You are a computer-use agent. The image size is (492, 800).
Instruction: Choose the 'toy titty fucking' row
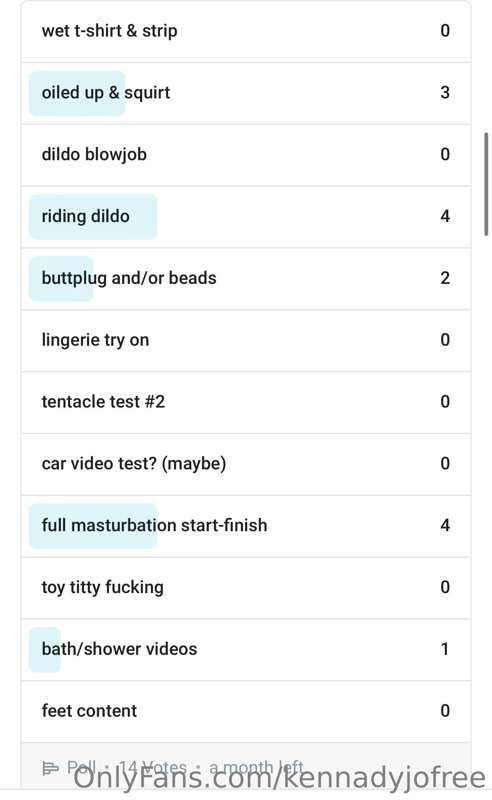click(245, 588)
